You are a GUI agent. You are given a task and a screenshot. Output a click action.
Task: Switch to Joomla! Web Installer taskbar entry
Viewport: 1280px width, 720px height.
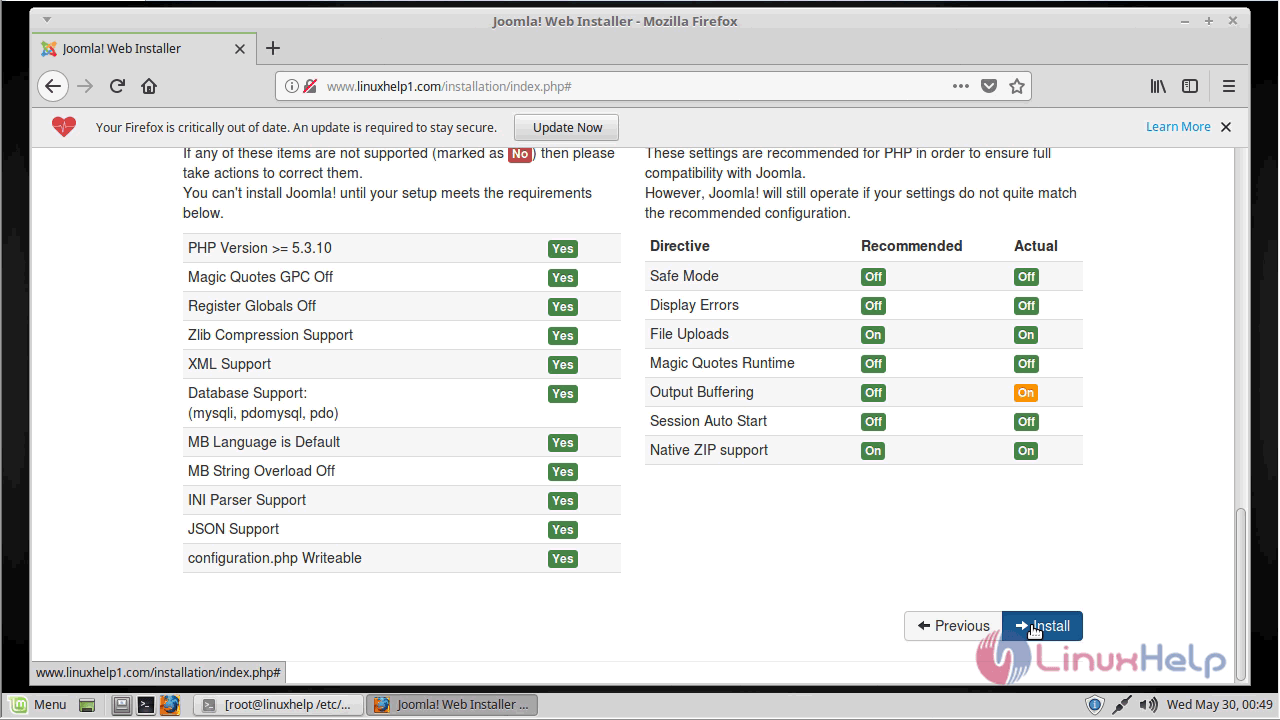[452, 705]
